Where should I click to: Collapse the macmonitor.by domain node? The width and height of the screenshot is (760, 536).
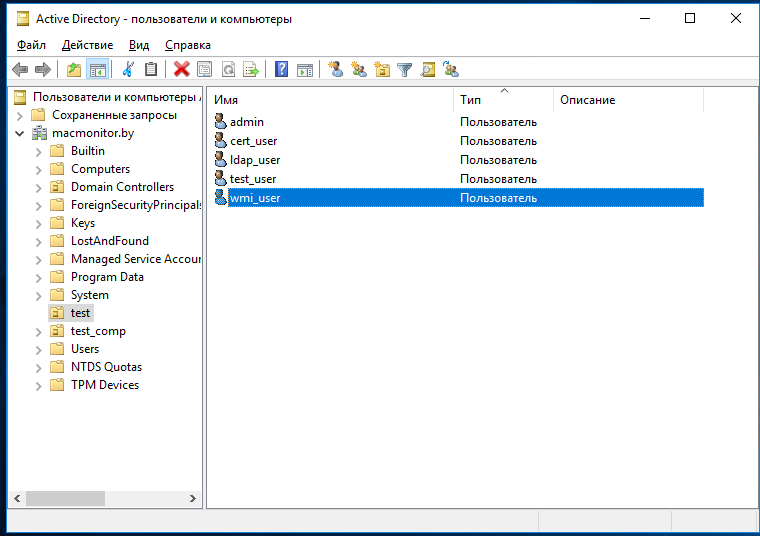(20, 133)
